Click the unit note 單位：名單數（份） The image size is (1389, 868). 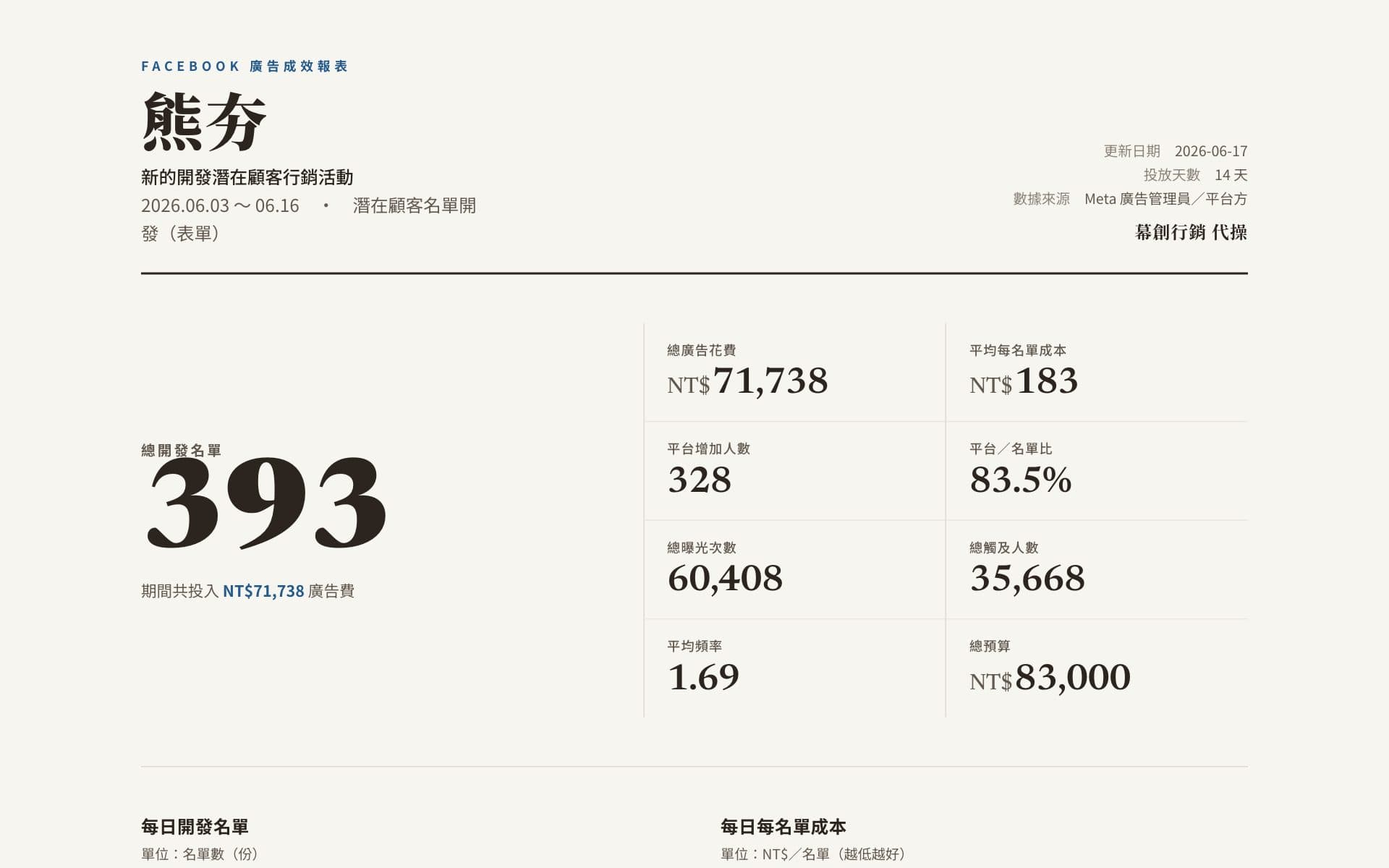(200, 854)
